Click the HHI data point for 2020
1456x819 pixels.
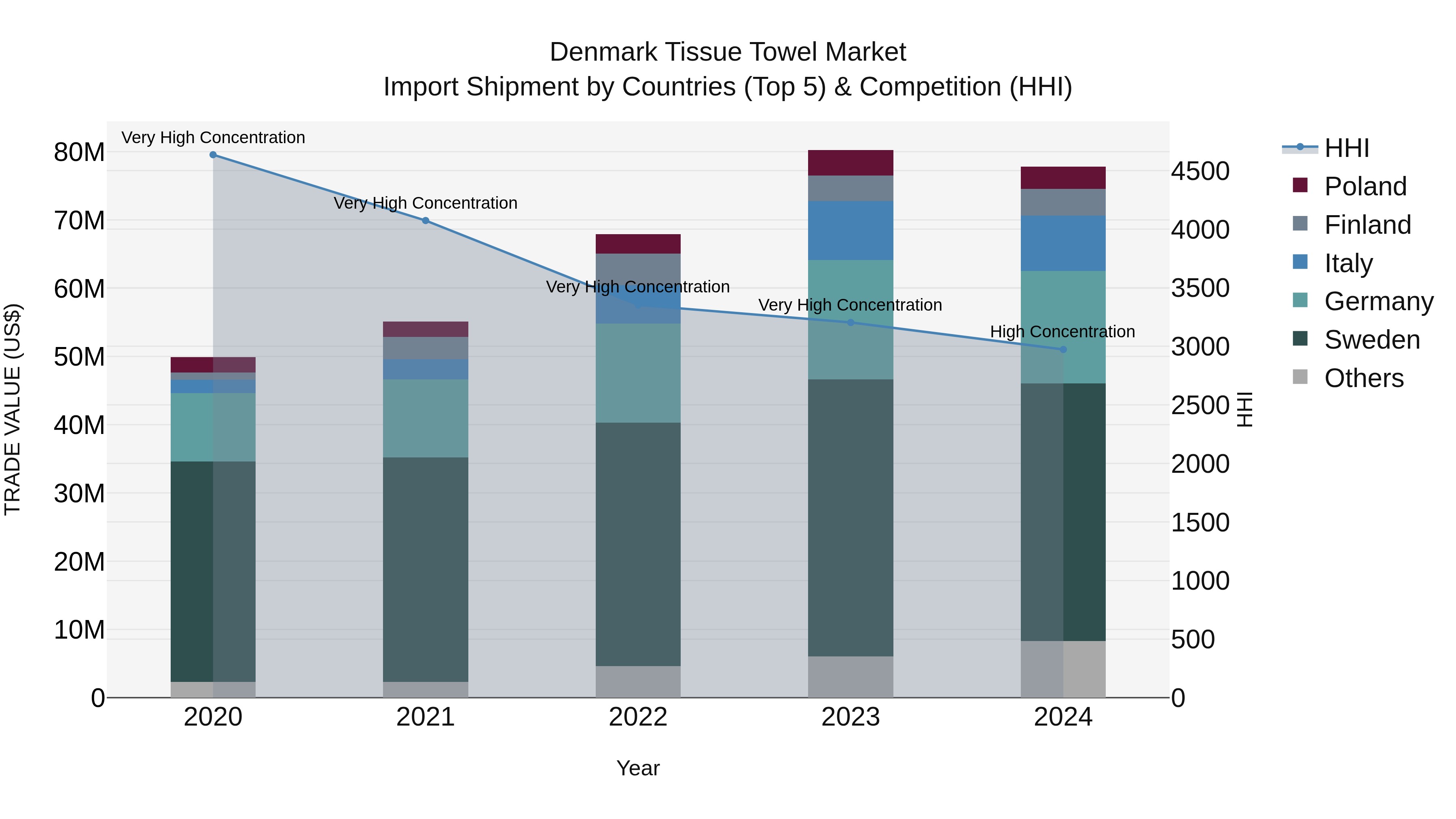213,155
